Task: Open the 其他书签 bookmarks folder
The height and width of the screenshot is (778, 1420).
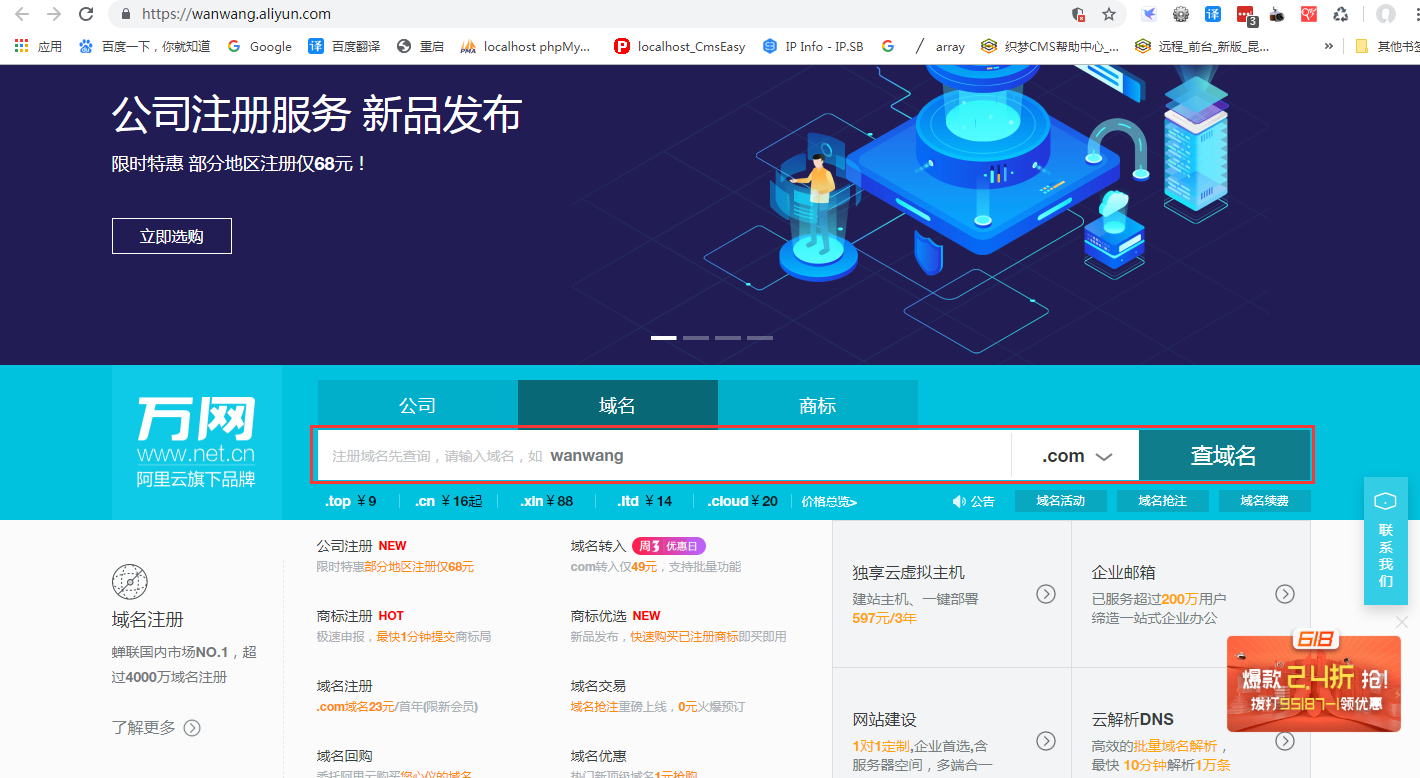Action: (1388, 46)
